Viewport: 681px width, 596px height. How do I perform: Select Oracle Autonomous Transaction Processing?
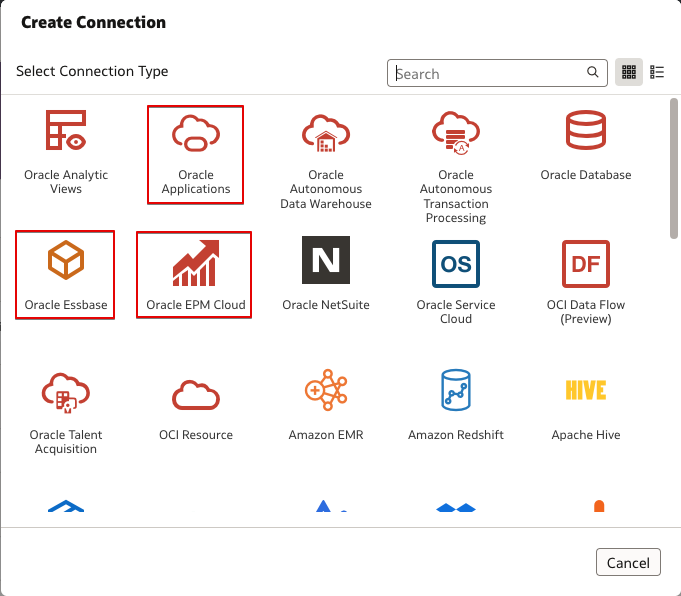[456, 164]
